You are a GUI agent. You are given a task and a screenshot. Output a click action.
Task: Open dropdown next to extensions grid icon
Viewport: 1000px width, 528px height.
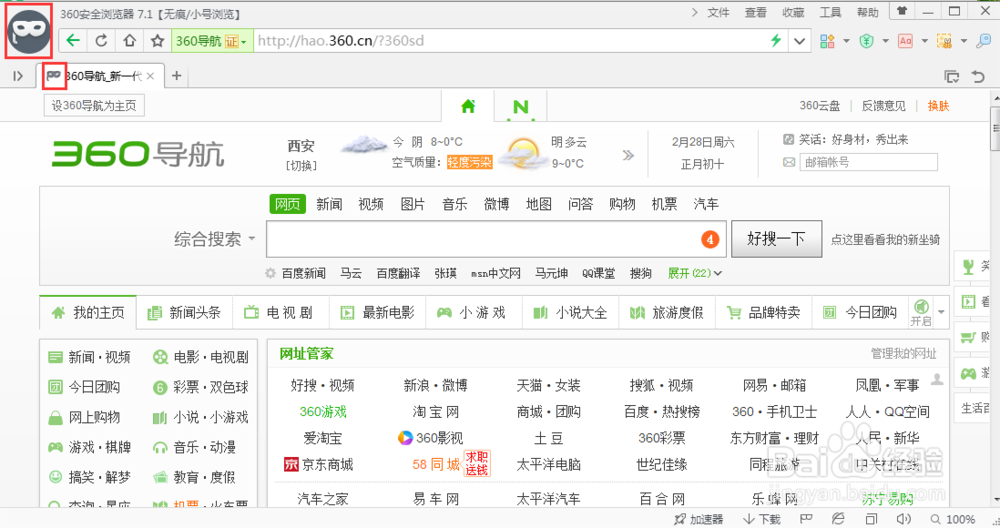pos(846,41)
